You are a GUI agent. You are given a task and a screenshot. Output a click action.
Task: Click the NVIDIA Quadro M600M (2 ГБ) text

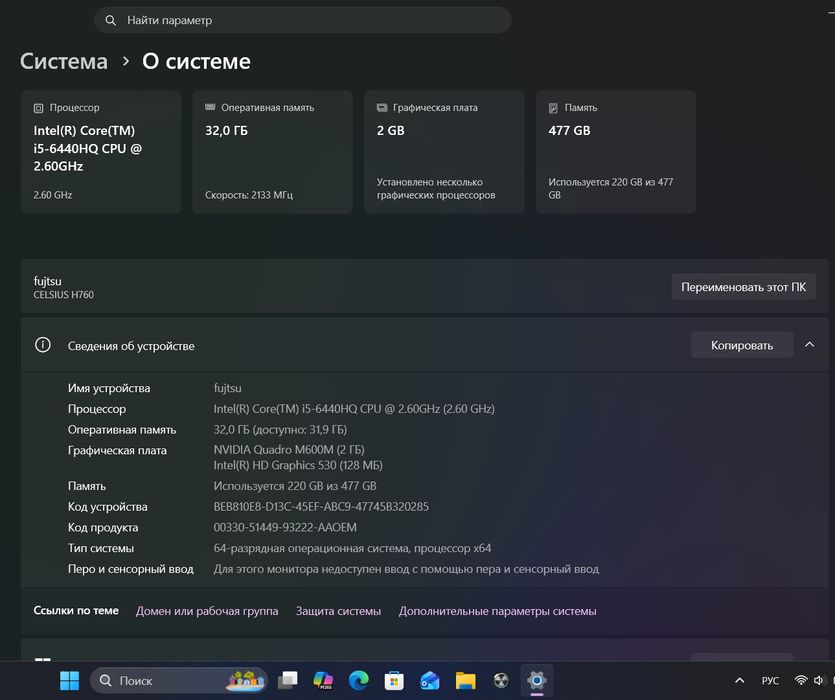[289, 450]
